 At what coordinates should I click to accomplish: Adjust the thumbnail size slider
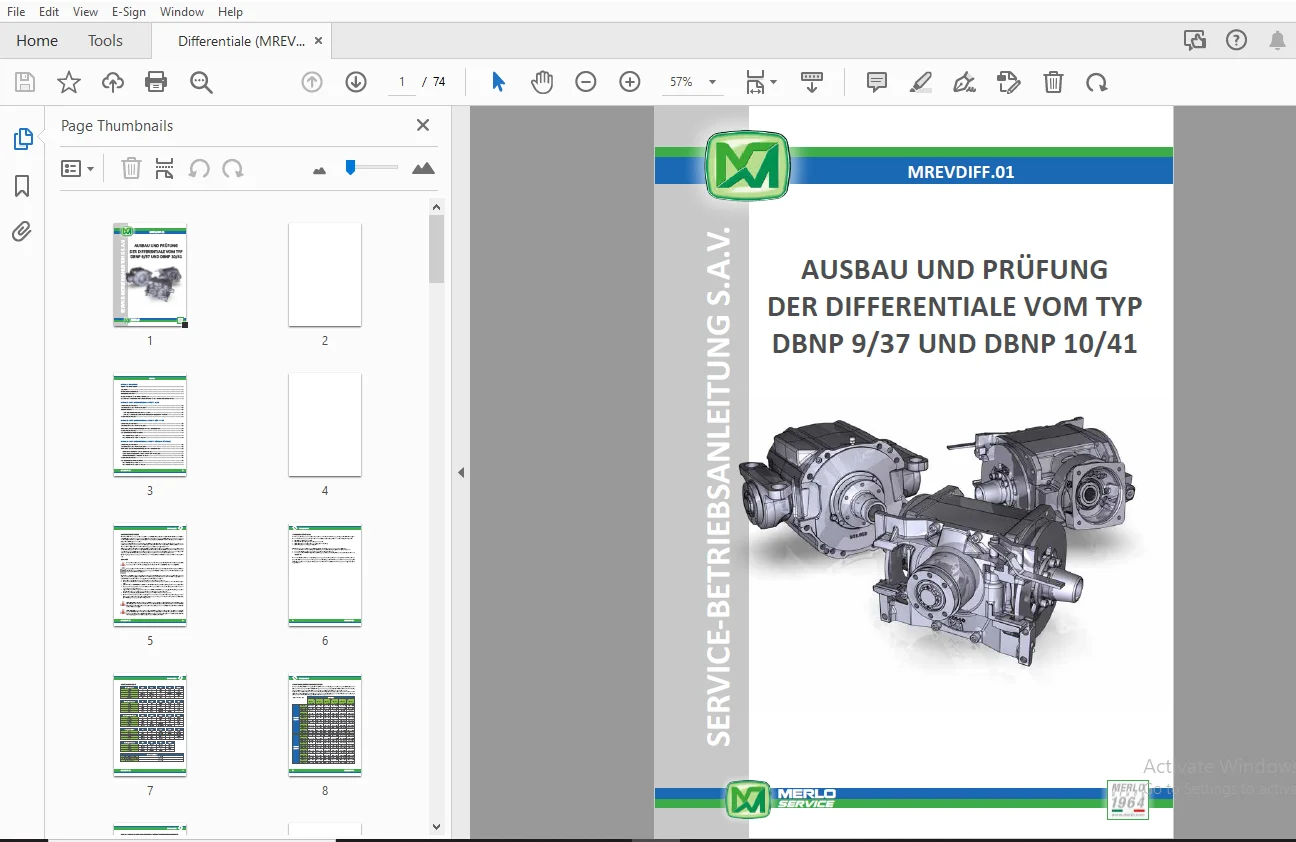(350, 167)
